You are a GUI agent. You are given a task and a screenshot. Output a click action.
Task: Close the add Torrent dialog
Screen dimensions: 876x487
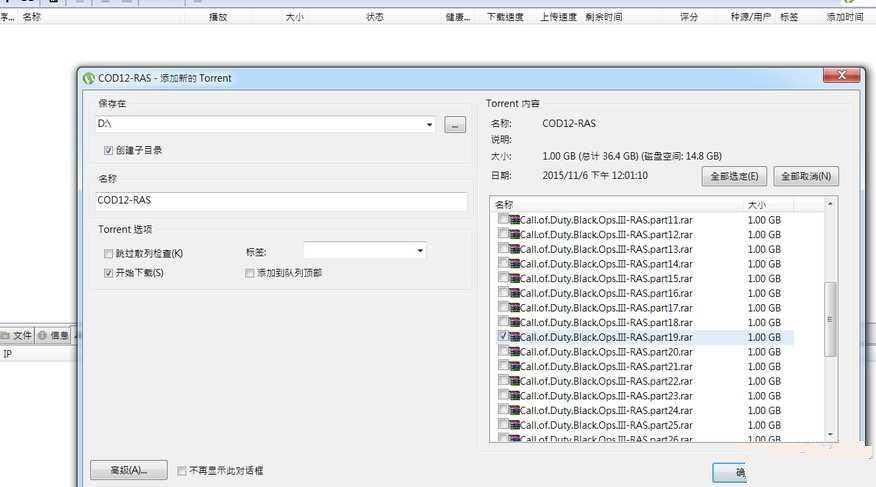point(841,75)
